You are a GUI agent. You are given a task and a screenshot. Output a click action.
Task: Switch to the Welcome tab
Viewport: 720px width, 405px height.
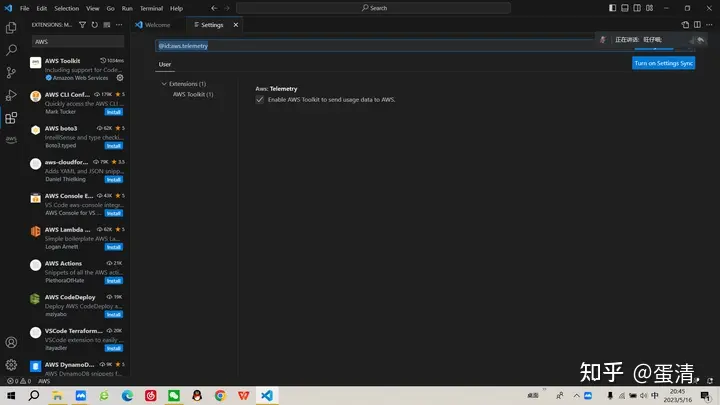pos(158,25)
